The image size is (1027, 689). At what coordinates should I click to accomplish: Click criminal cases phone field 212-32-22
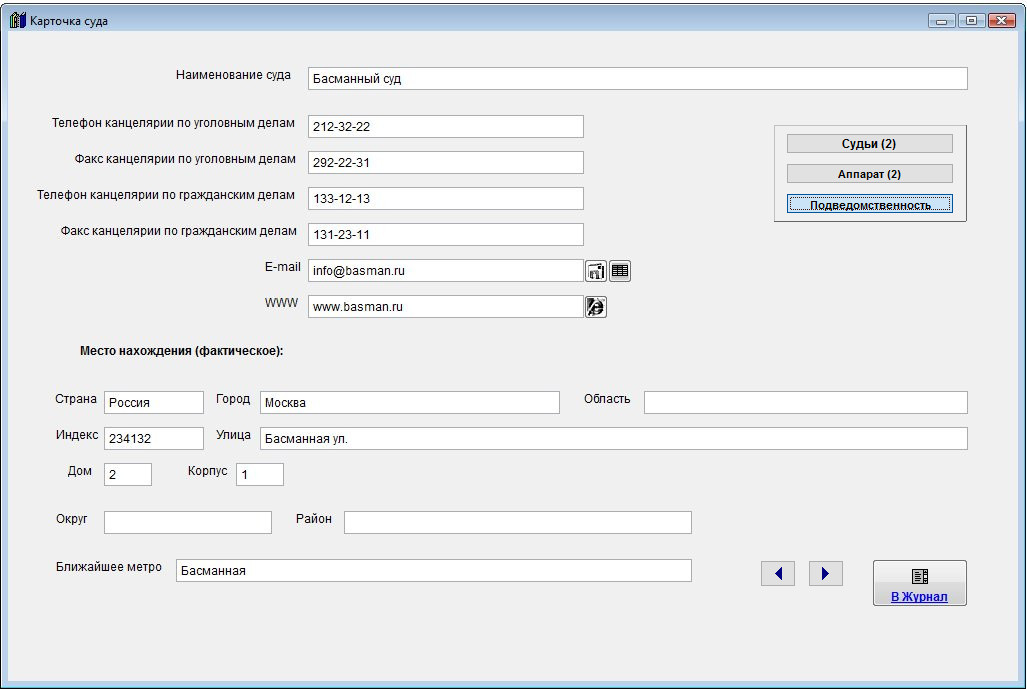[445, 126]
